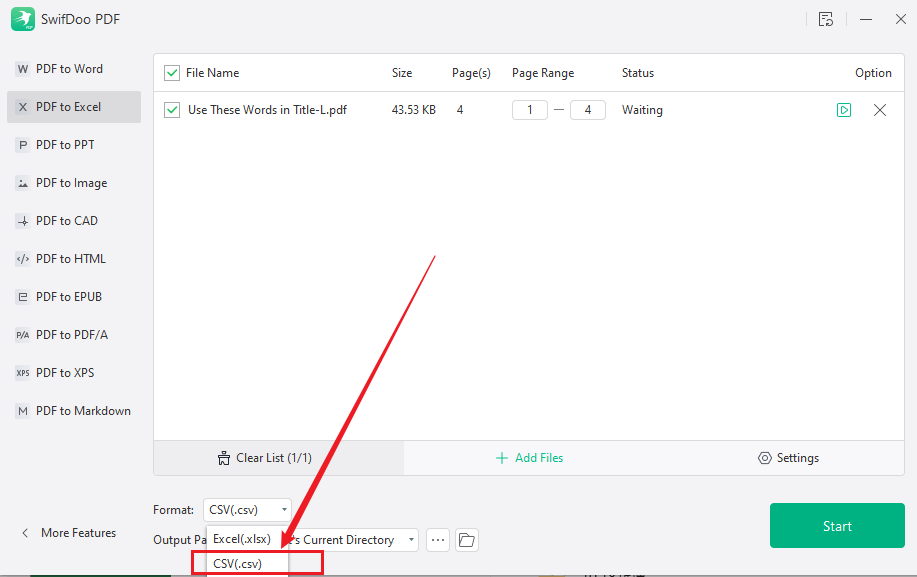Browse output path with the ellipsis button

coord(438,540)
